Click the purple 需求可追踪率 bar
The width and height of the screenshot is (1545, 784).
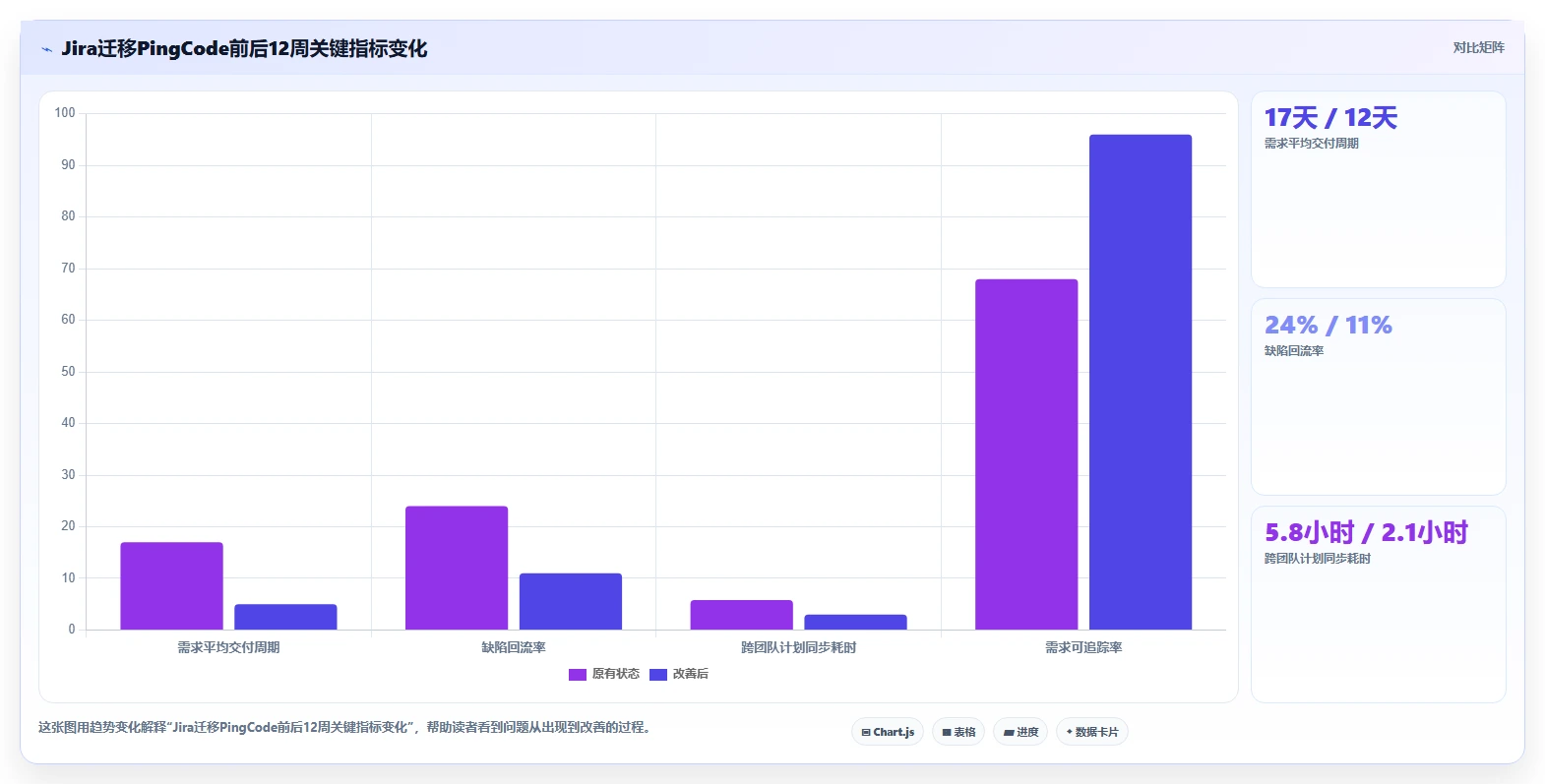point(1026,454)
